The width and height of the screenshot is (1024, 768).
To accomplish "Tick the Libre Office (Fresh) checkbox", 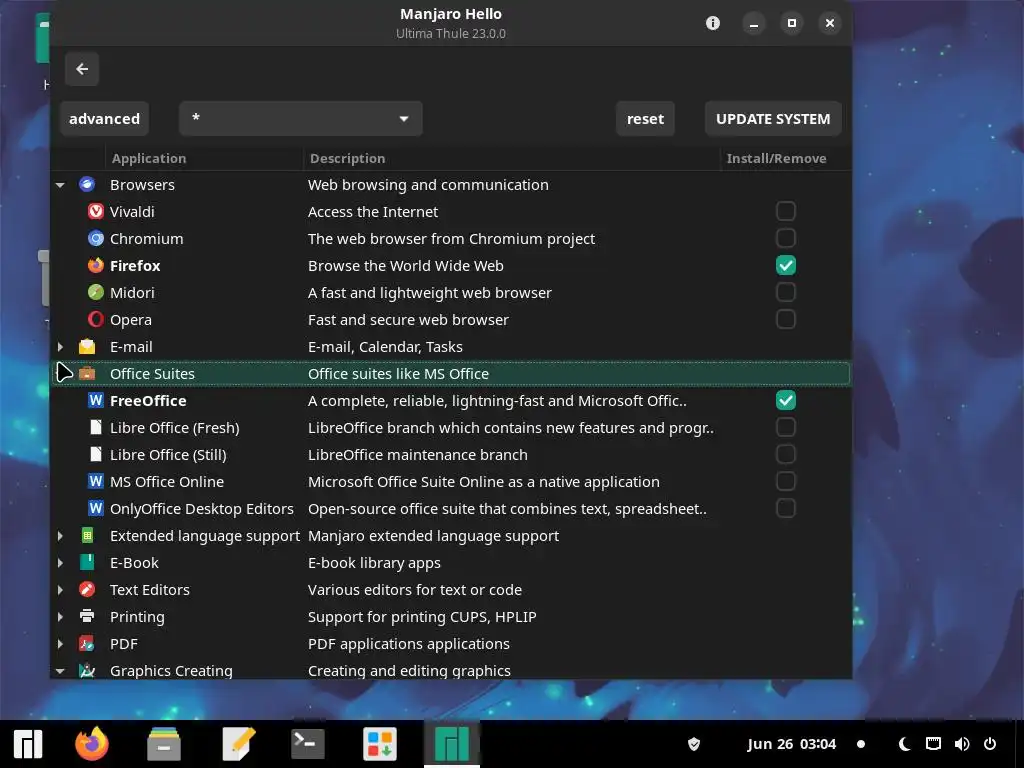I will (x=786, y=427).
